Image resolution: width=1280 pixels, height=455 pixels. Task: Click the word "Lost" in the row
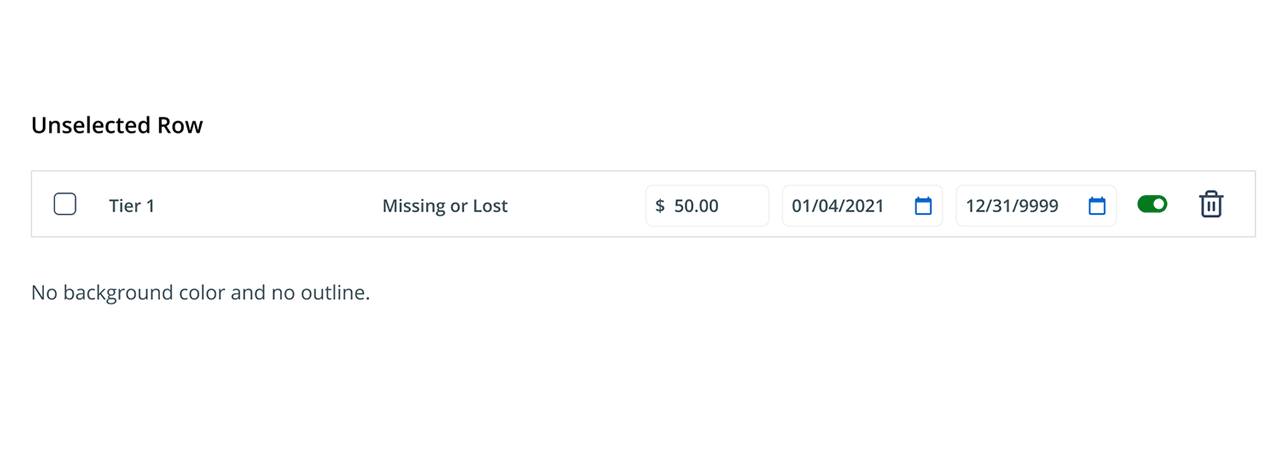[x=490, y=206]
